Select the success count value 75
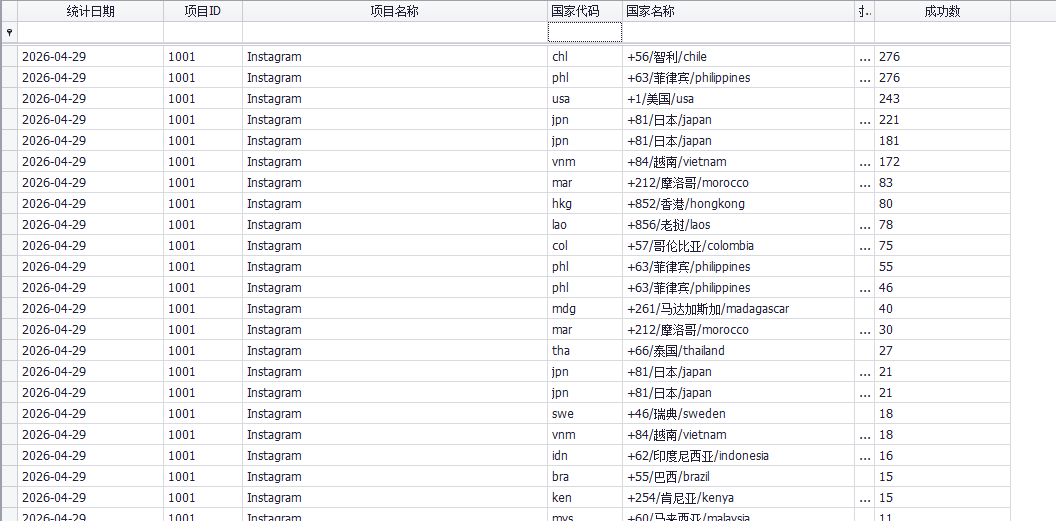The width and height of the screenshot is (1056, 521). coord(942,246)
